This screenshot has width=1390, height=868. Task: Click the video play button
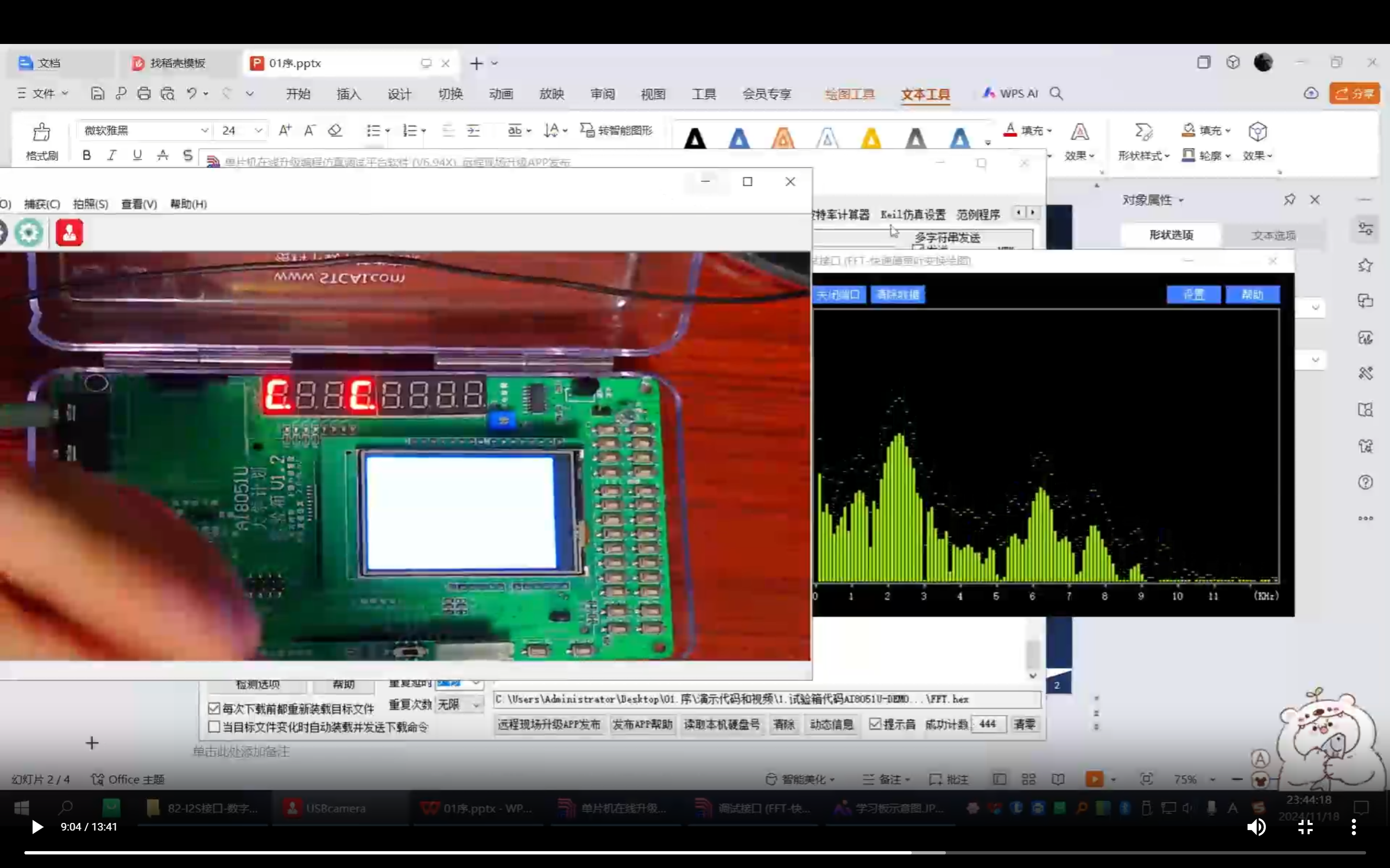(37, 827)
